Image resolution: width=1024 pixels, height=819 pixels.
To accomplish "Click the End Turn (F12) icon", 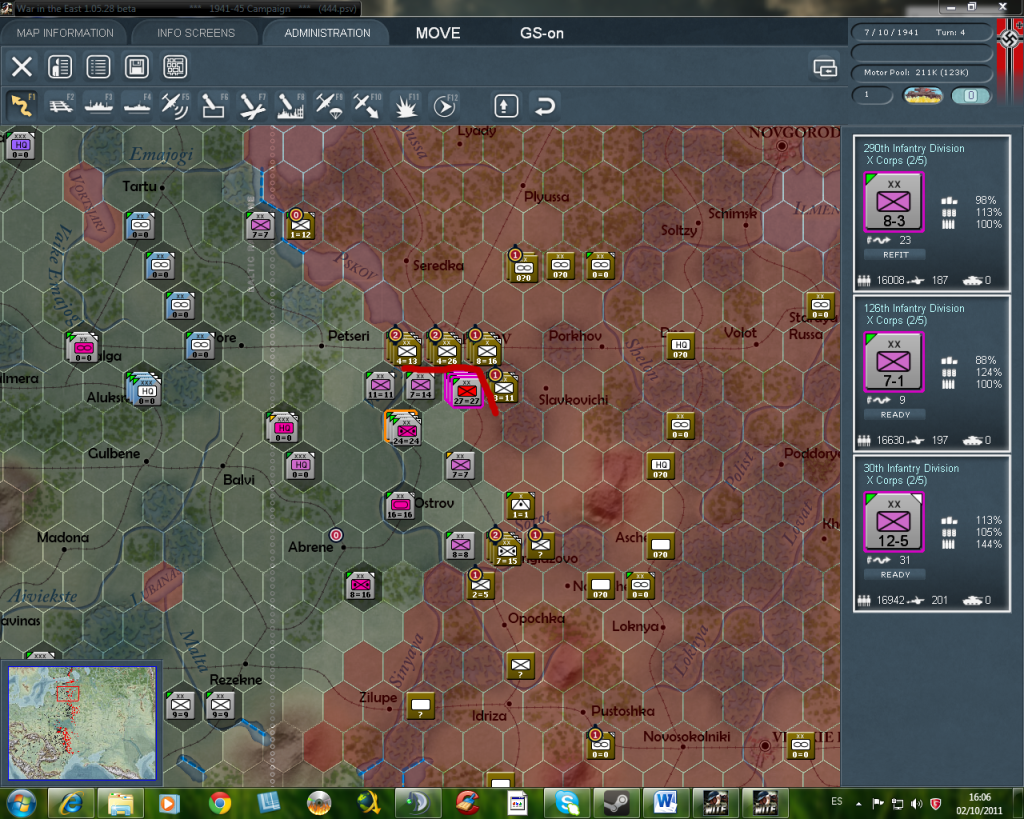I will point(445,105).
